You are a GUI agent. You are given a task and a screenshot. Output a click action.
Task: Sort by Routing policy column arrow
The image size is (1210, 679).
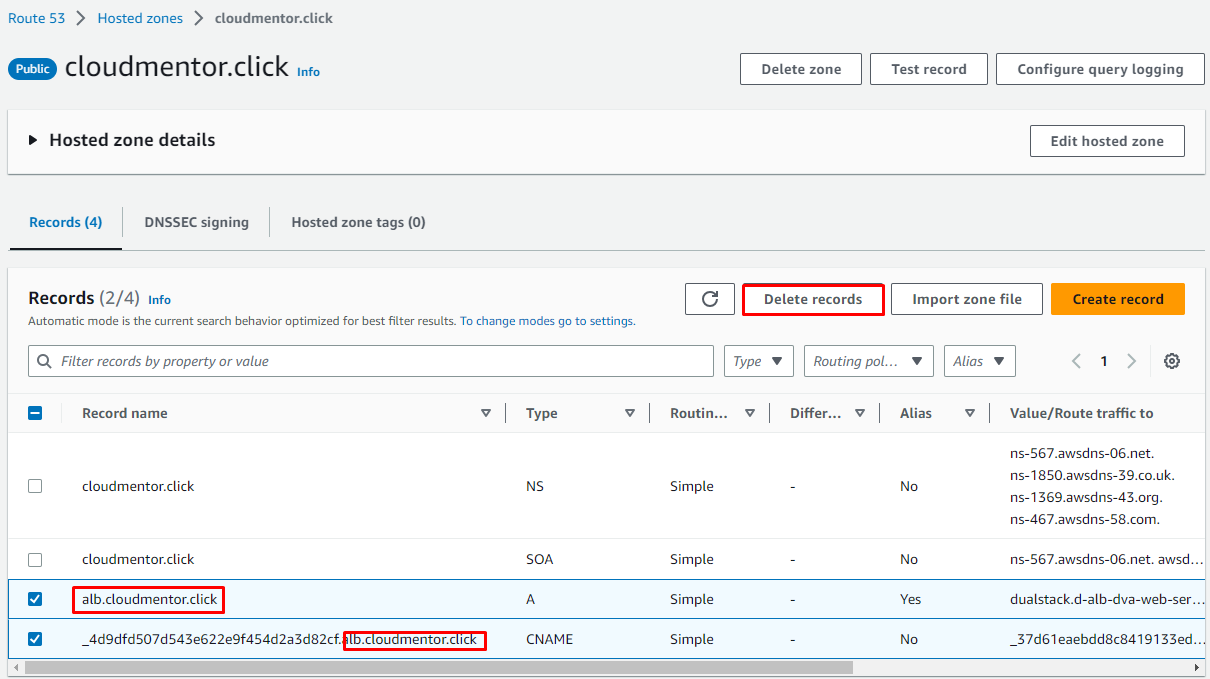pos(750,413)
